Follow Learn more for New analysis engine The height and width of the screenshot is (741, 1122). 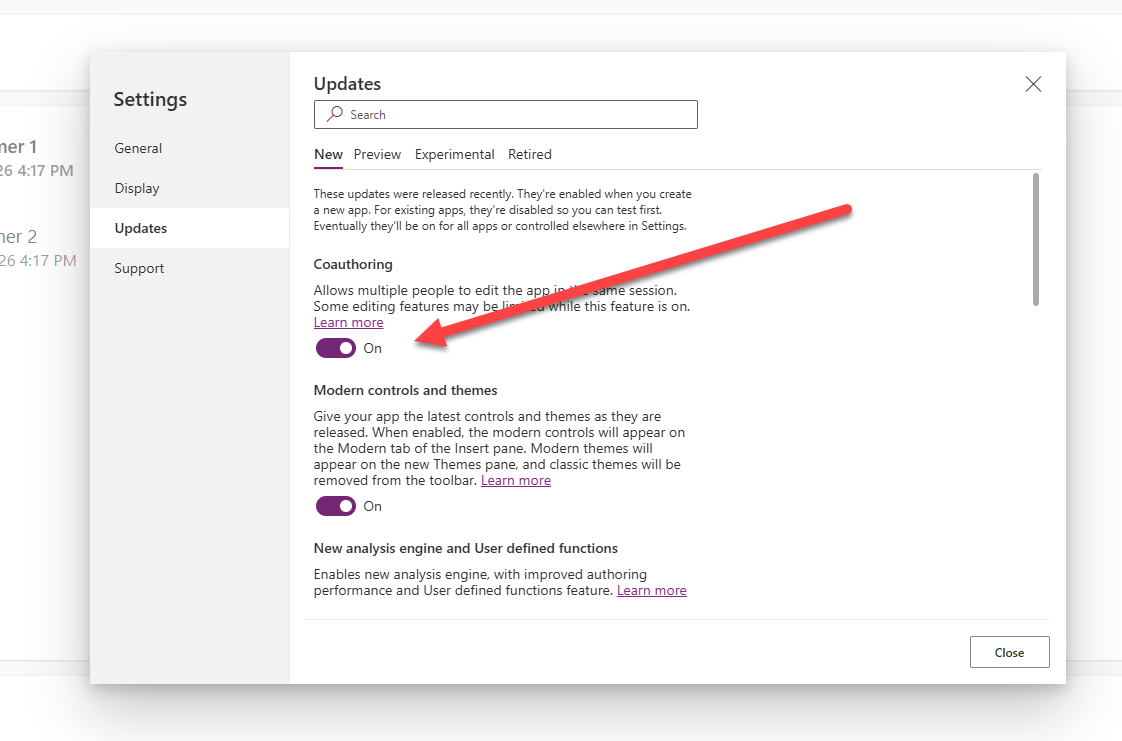pos(651,590)
